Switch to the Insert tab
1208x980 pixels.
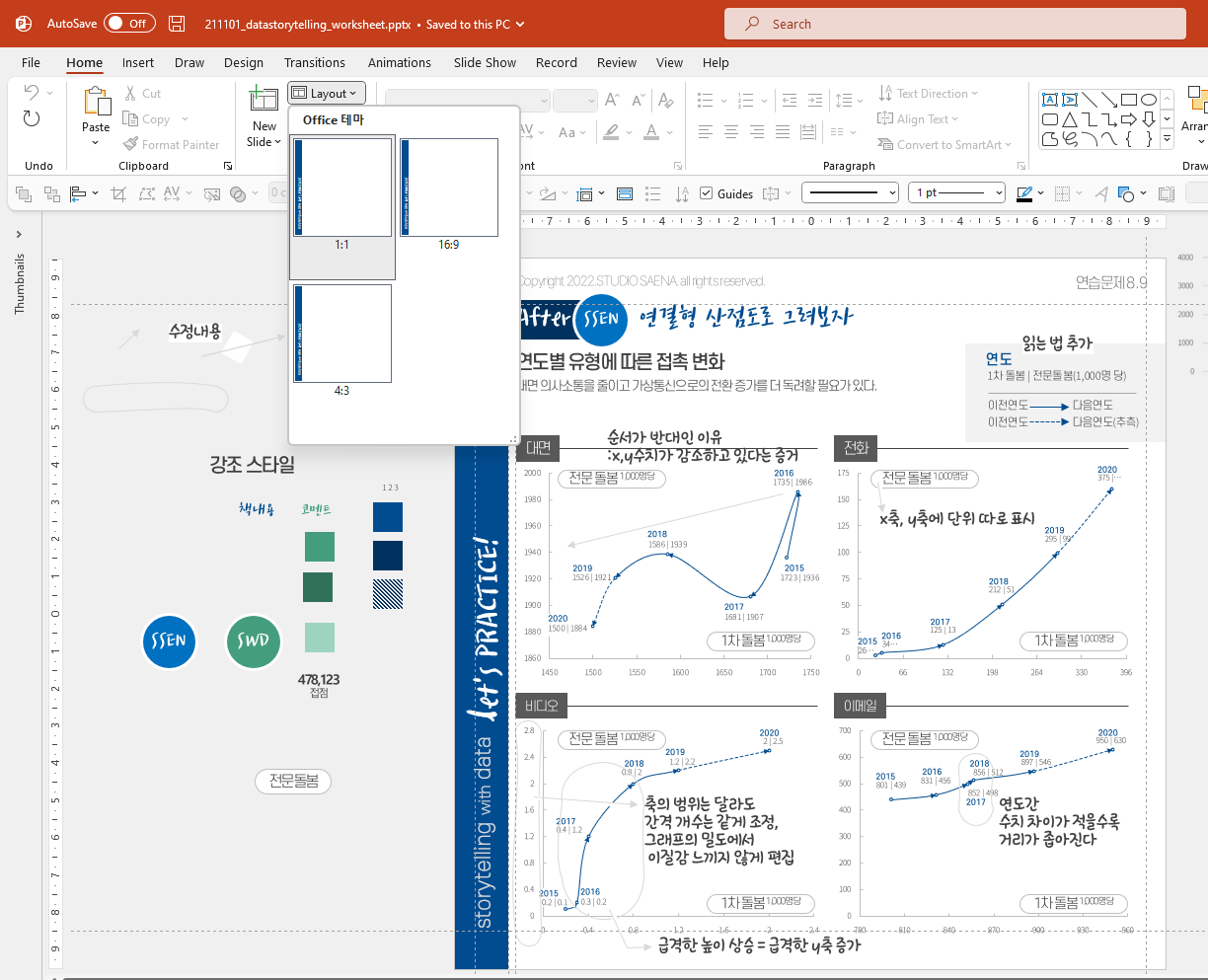[138, 62]
